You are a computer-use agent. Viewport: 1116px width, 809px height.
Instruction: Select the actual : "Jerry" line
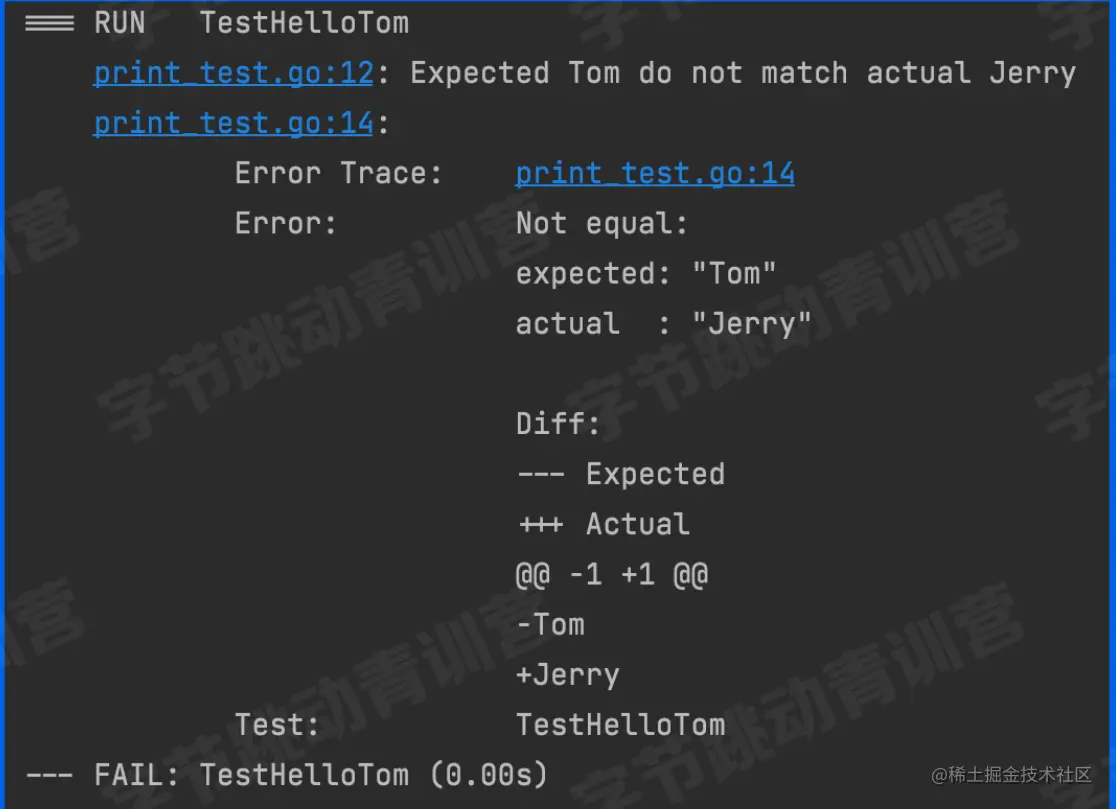(x=663, y=324)
